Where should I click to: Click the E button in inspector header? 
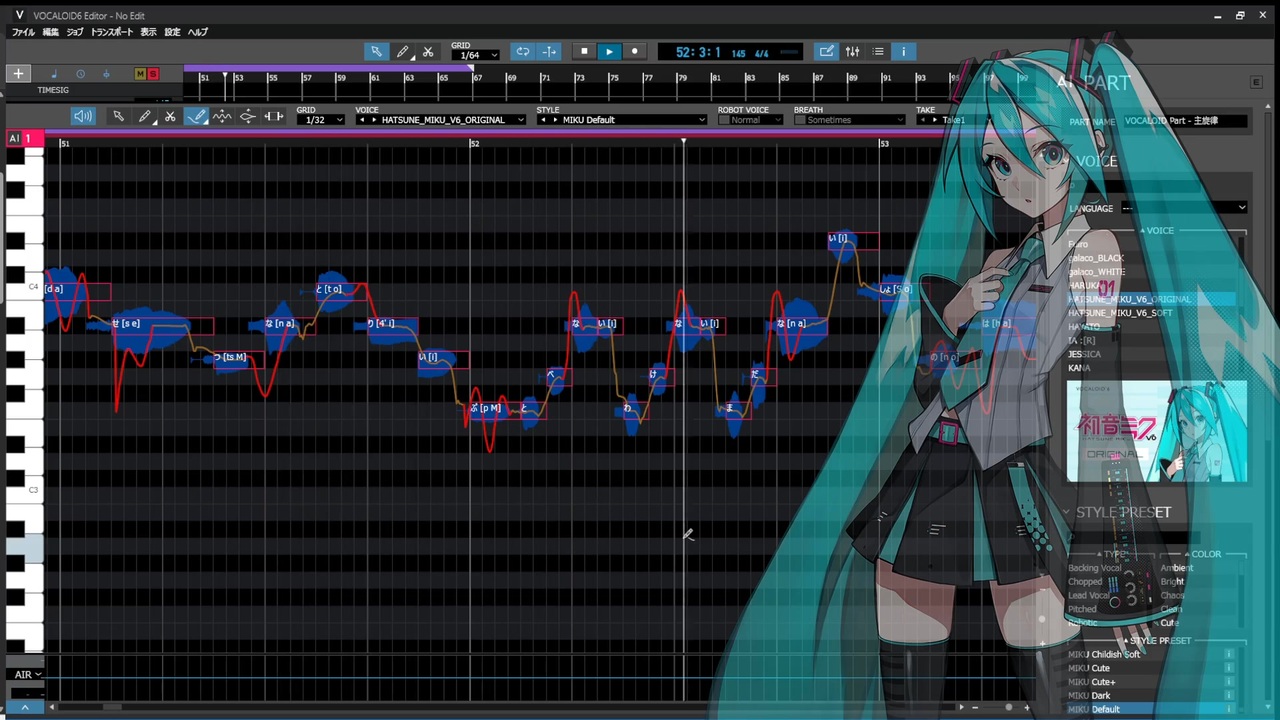pos(1256,83)
